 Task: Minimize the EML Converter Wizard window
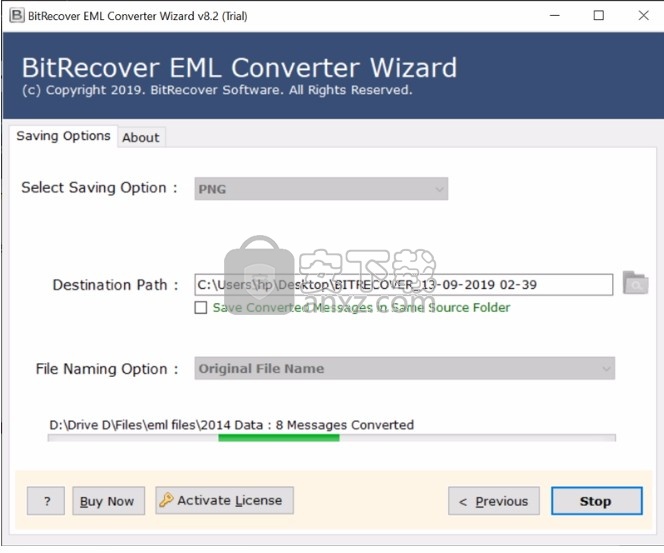555,16
